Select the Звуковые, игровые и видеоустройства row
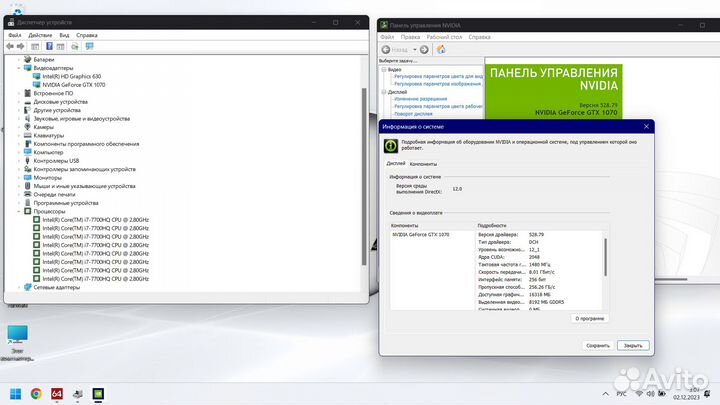Image resolution: width=720 pixels, height=405 pixels. [81, 118]
